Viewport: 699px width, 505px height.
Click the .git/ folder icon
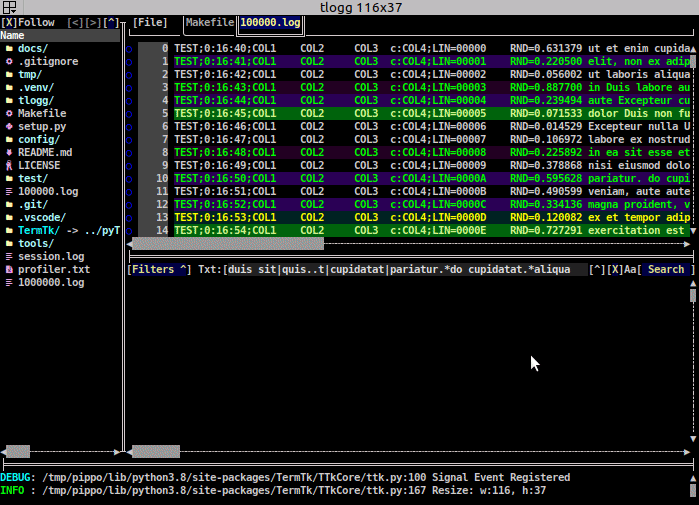[x=9, y=205]
